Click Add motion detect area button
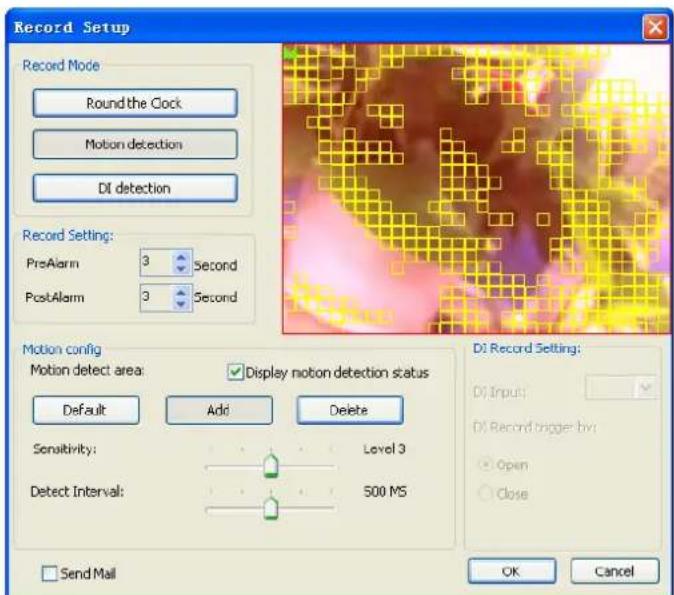The height and width of the screenshot is (595, 674). [x=219, y=410]
